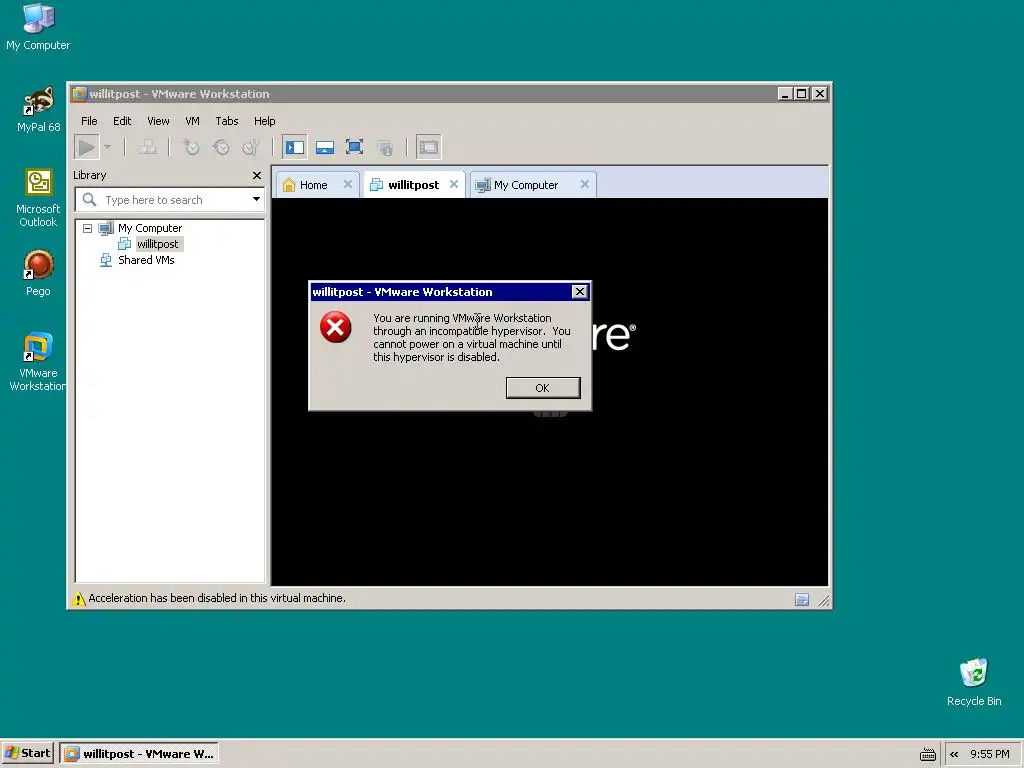Click the willitpost VMware taskbar button
The width and height of the screenshot is (1024, 768).
(139, 754)
